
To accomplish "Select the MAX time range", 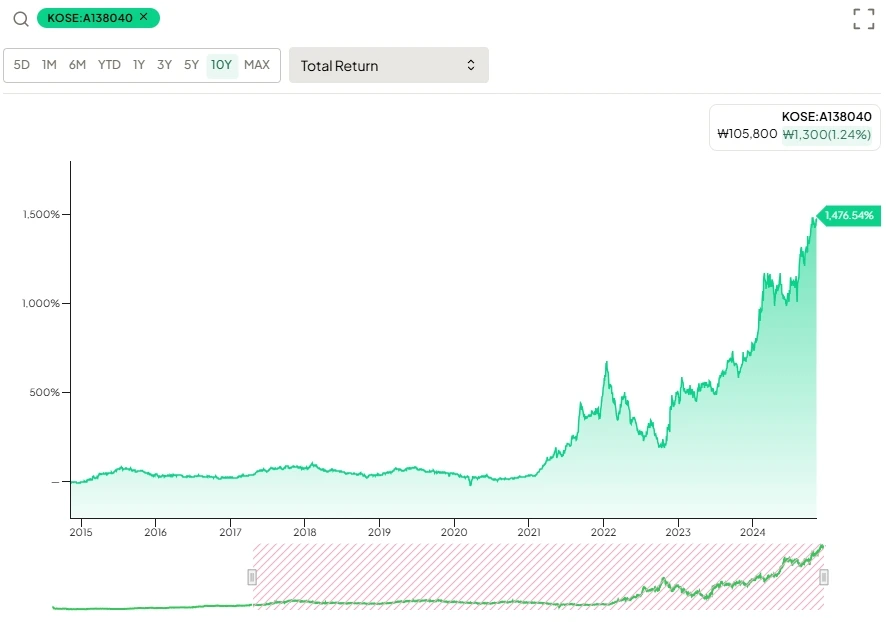I will pos(257,65).
